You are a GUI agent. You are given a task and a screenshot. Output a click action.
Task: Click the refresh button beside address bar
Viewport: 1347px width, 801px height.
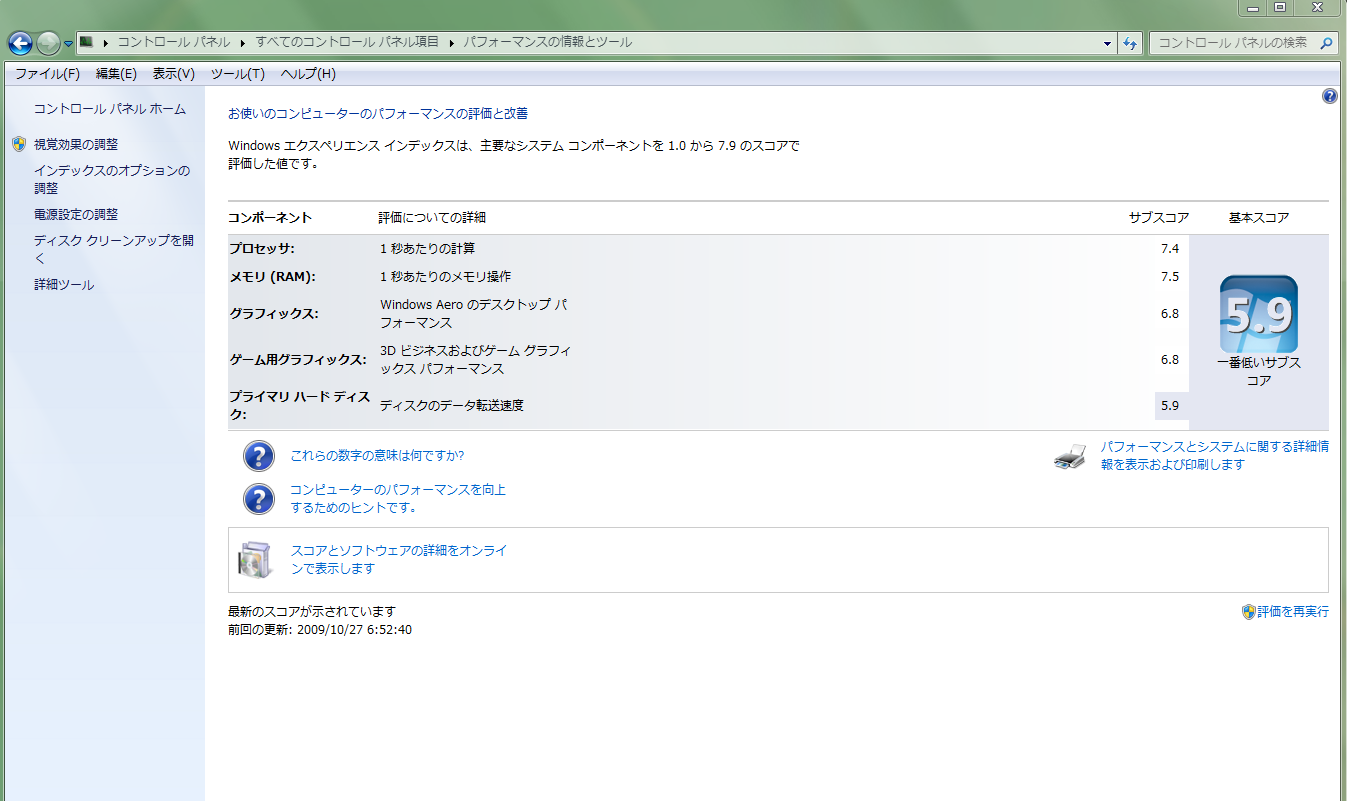coord(1130,43)
